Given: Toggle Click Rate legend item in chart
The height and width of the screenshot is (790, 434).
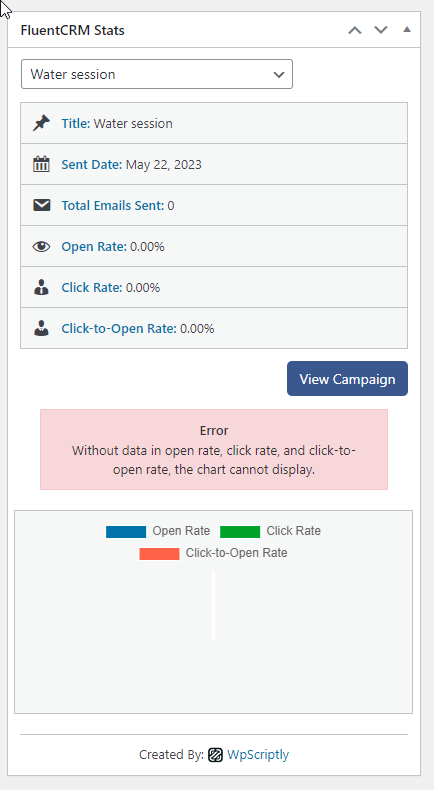Looking at the screenshot, I should (x=270, y=531).
